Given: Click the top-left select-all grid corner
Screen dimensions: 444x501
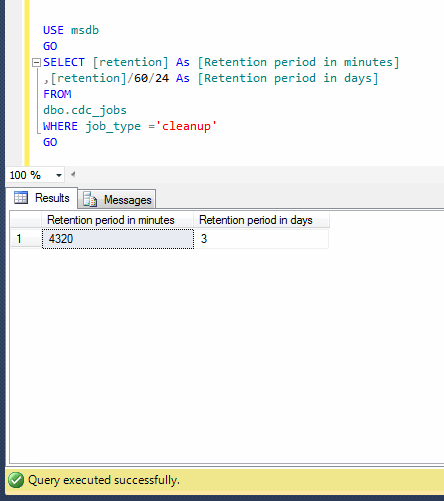Looking at the screenshot, I should coord(26,220).
